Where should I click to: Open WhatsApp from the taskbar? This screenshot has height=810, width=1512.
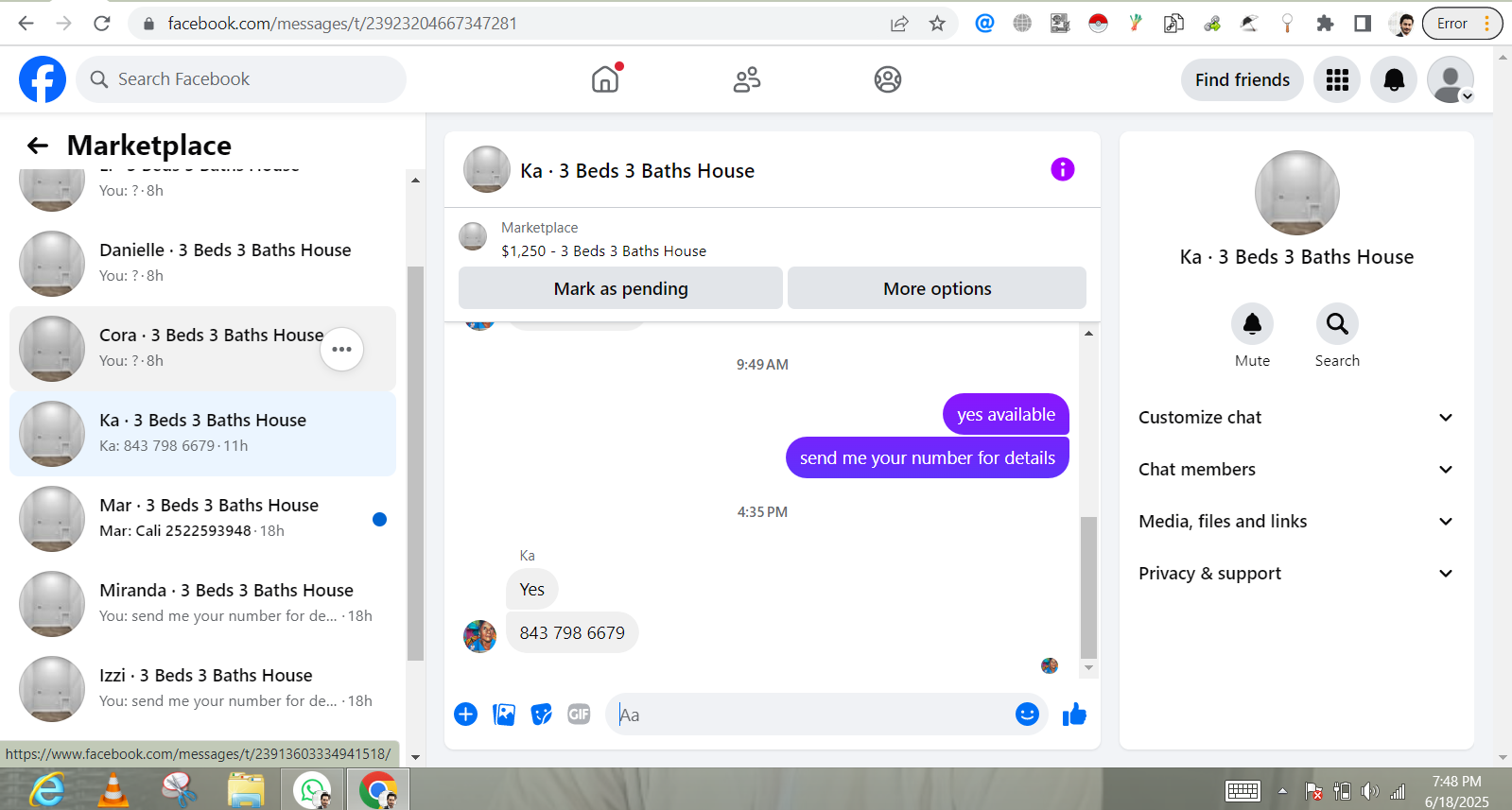click(x=312, y=789)
